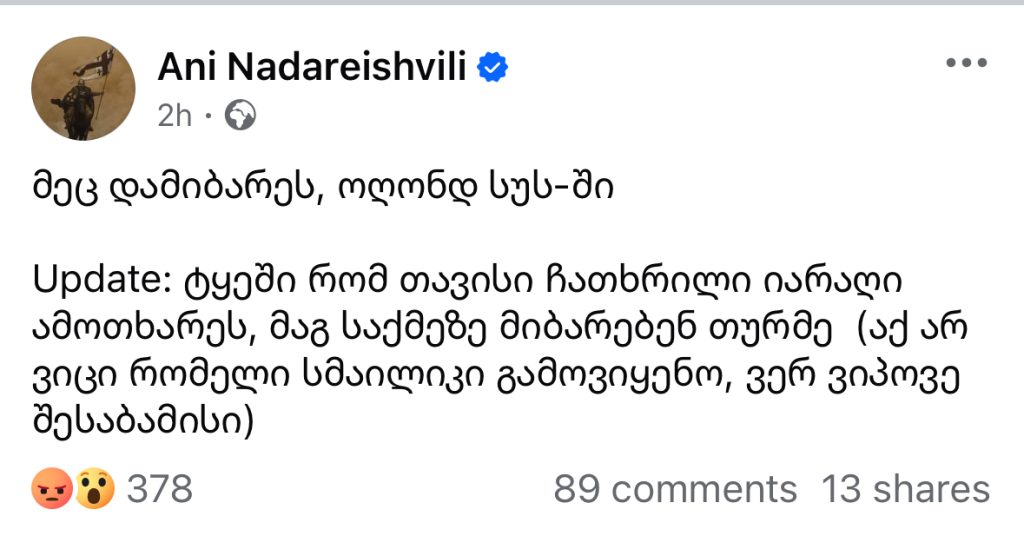Image resolution: width=1024 pixels, height=536 pixels.
Task: Open the Ani Nadareishvili profile name link
Action: click(314, 68)
